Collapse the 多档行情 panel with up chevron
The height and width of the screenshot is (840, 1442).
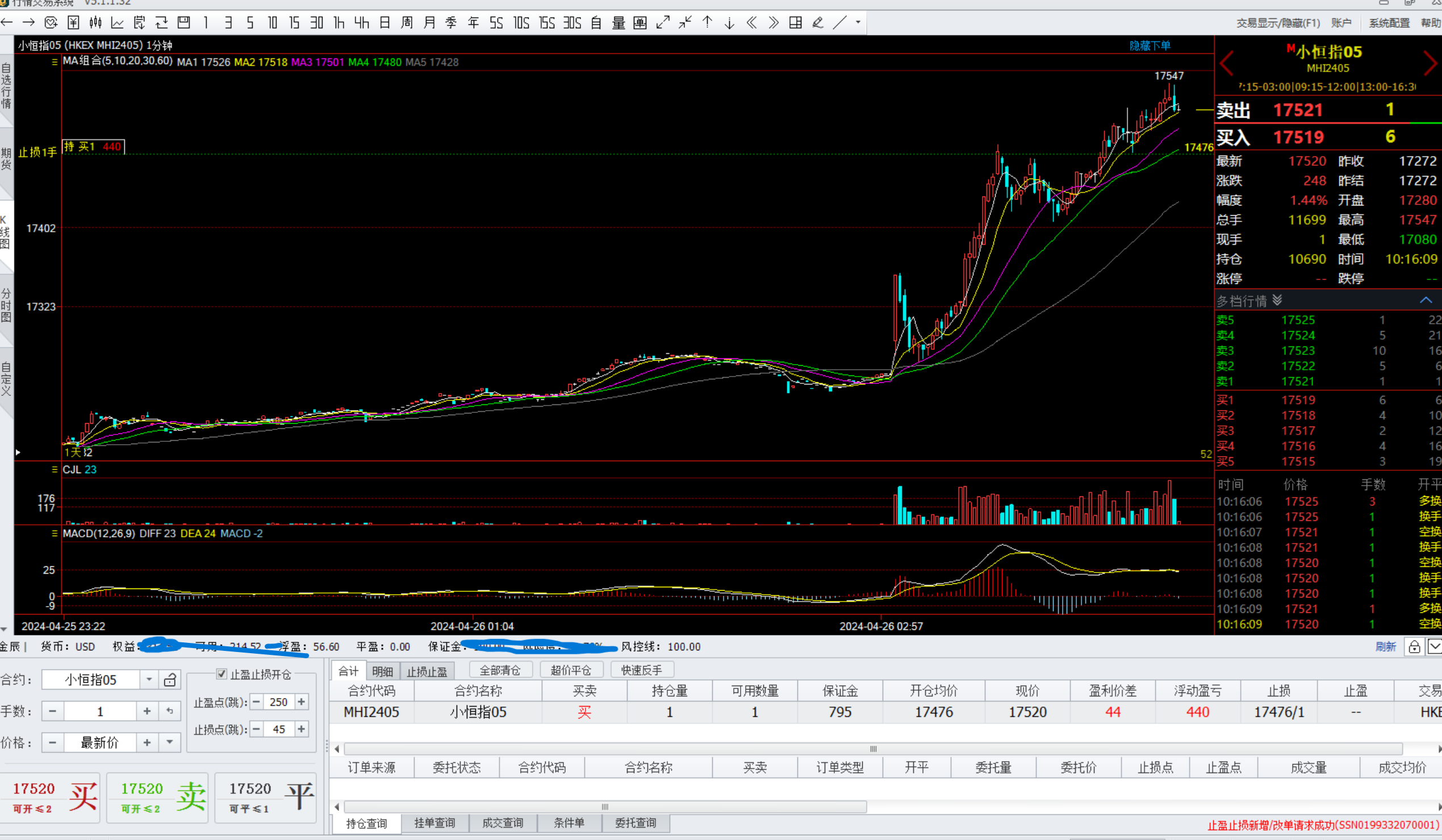pos(1425,300)
